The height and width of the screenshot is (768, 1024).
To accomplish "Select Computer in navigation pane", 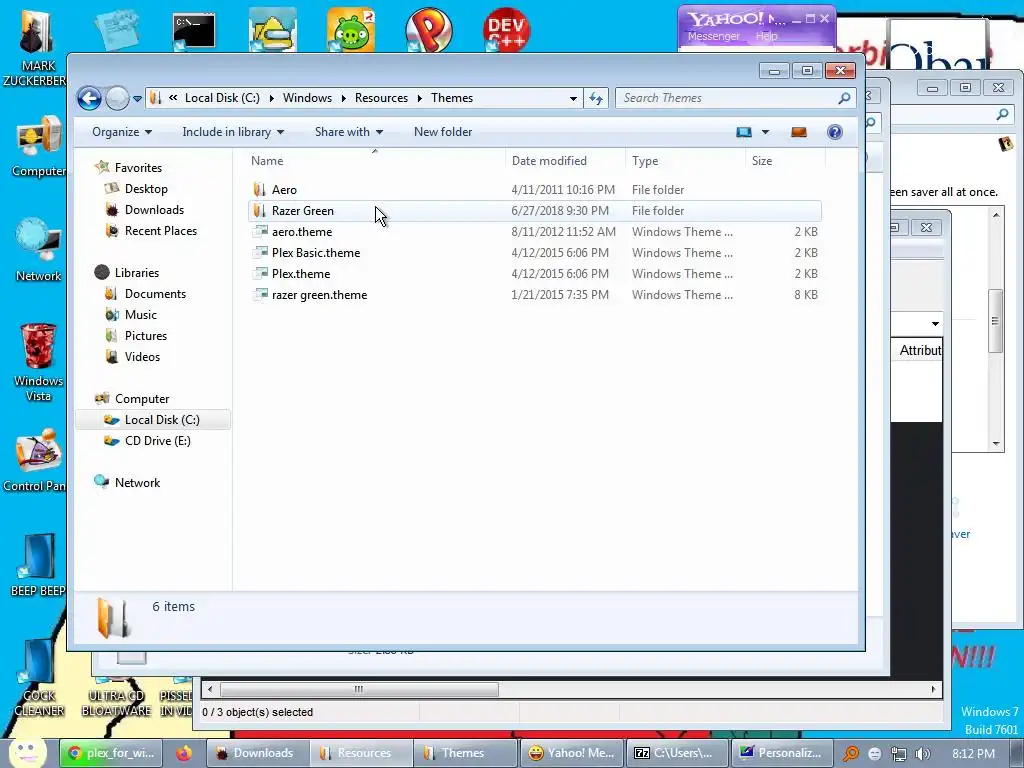I will [x=142, y=399].
